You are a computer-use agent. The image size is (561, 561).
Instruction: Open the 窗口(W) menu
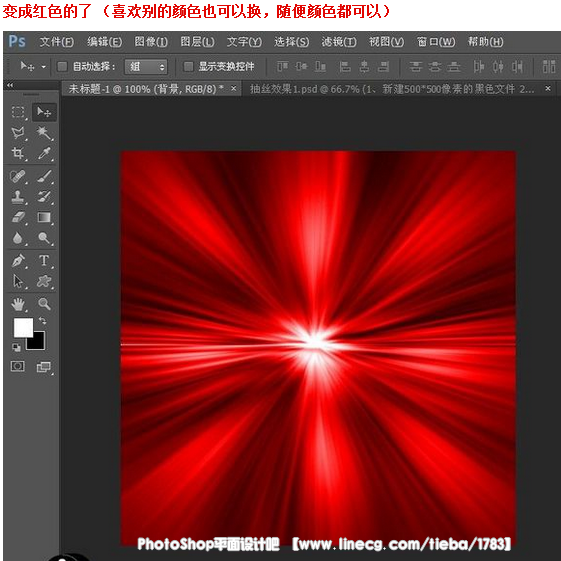point(436,42)
